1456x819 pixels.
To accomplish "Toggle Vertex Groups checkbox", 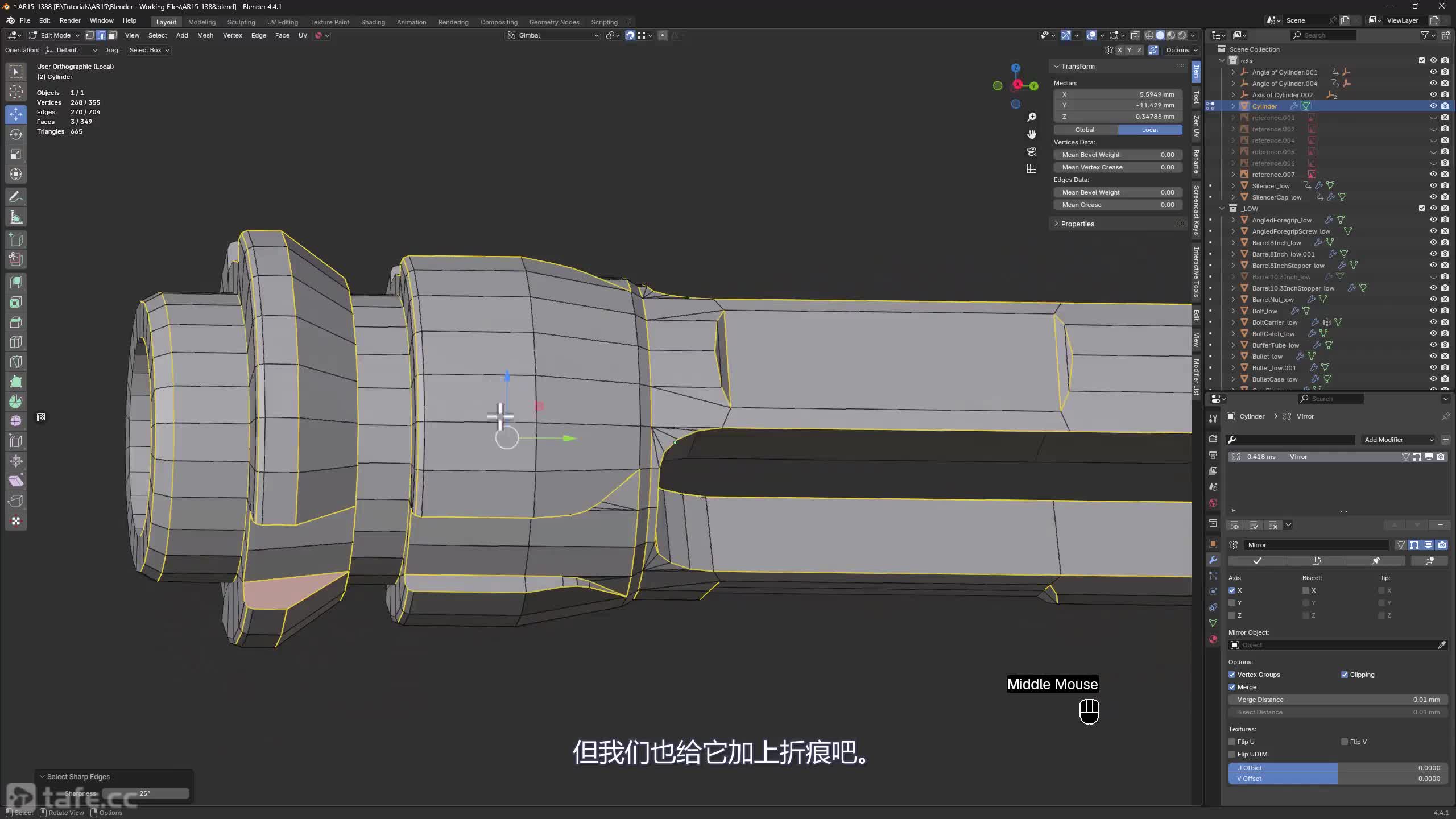I will pyautogui.click(x=1232, y=675).
